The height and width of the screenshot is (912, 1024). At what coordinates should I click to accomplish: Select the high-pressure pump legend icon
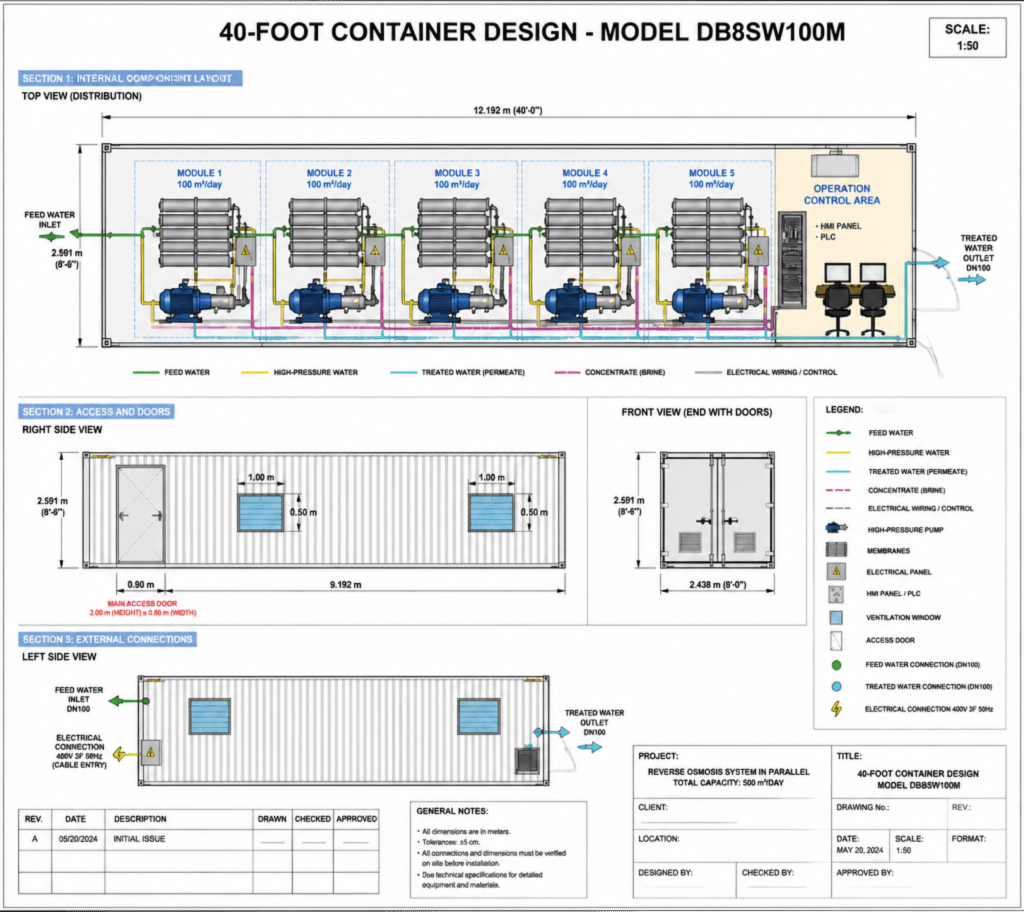836,528
